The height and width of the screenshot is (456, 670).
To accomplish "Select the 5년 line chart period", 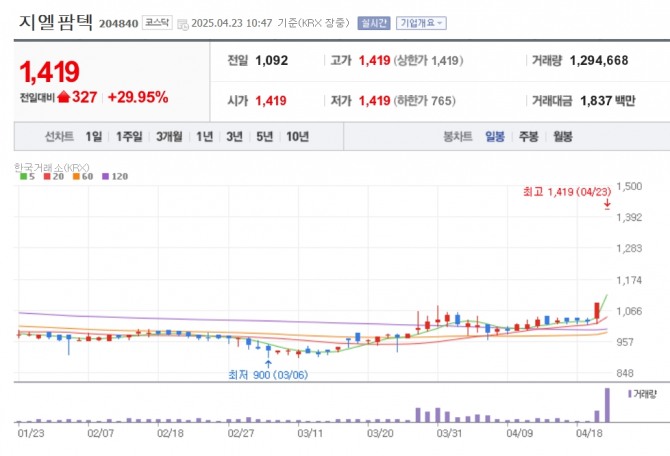I will pyautogui.click(x=264, y=137).
